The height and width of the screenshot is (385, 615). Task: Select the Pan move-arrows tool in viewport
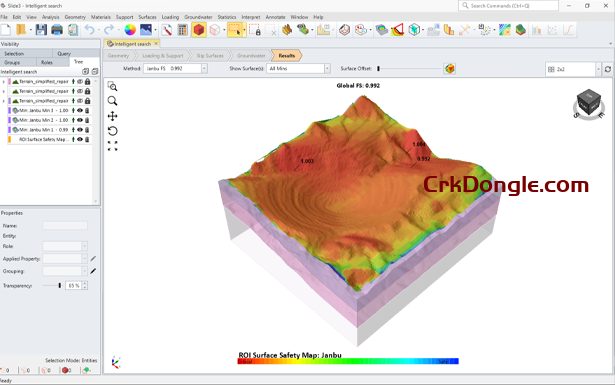point(113,116)
